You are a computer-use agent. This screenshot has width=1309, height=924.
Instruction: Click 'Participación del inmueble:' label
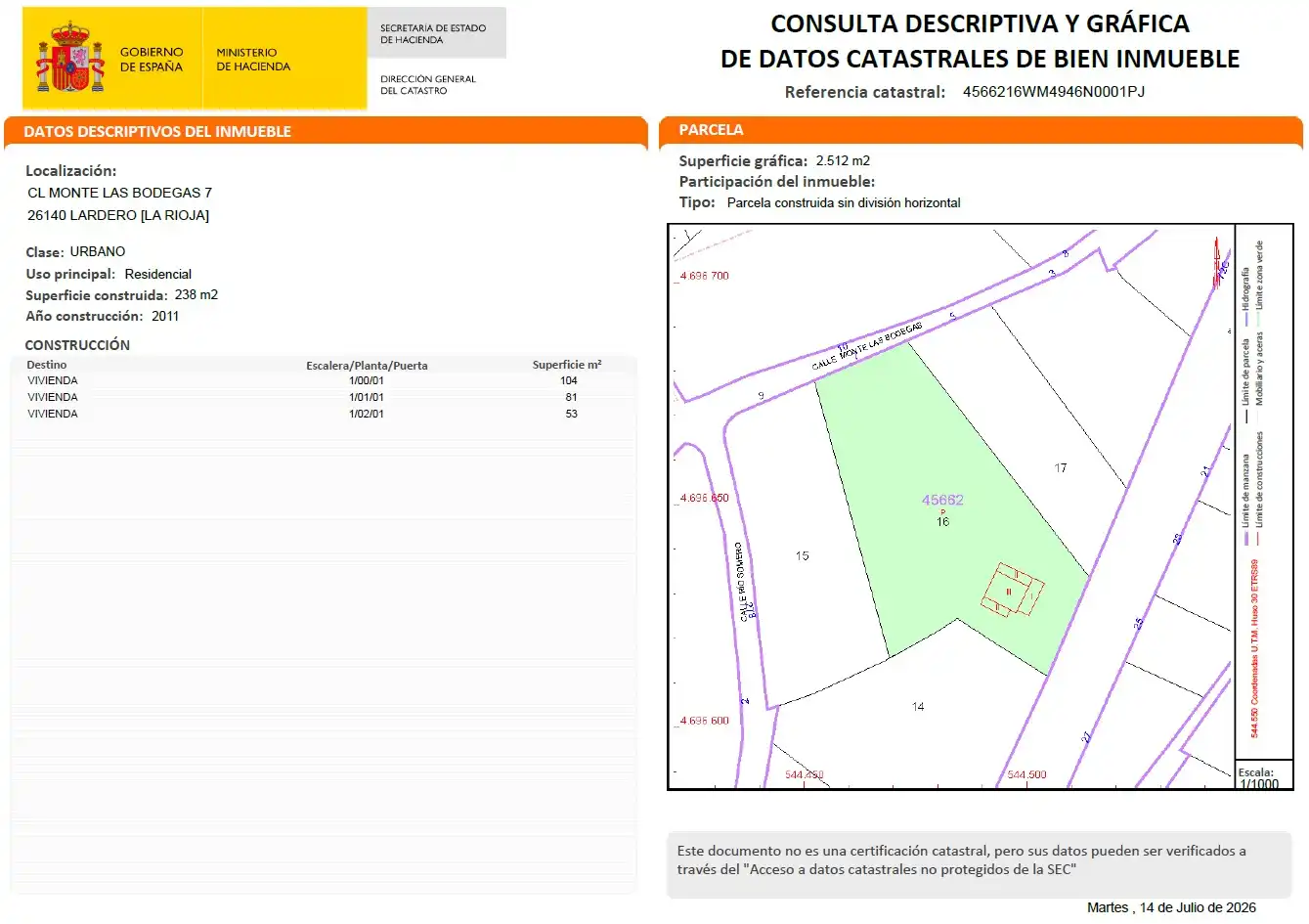[777, 182]
